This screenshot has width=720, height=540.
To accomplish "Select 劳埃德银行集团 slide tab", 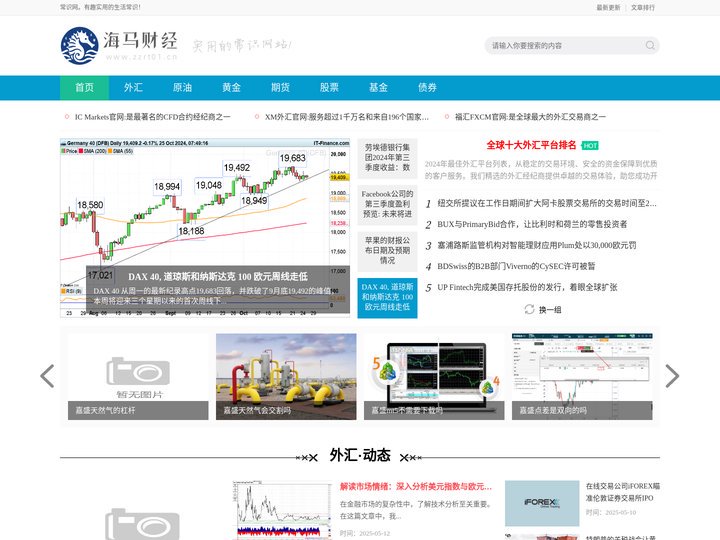I will coord(387,158).
